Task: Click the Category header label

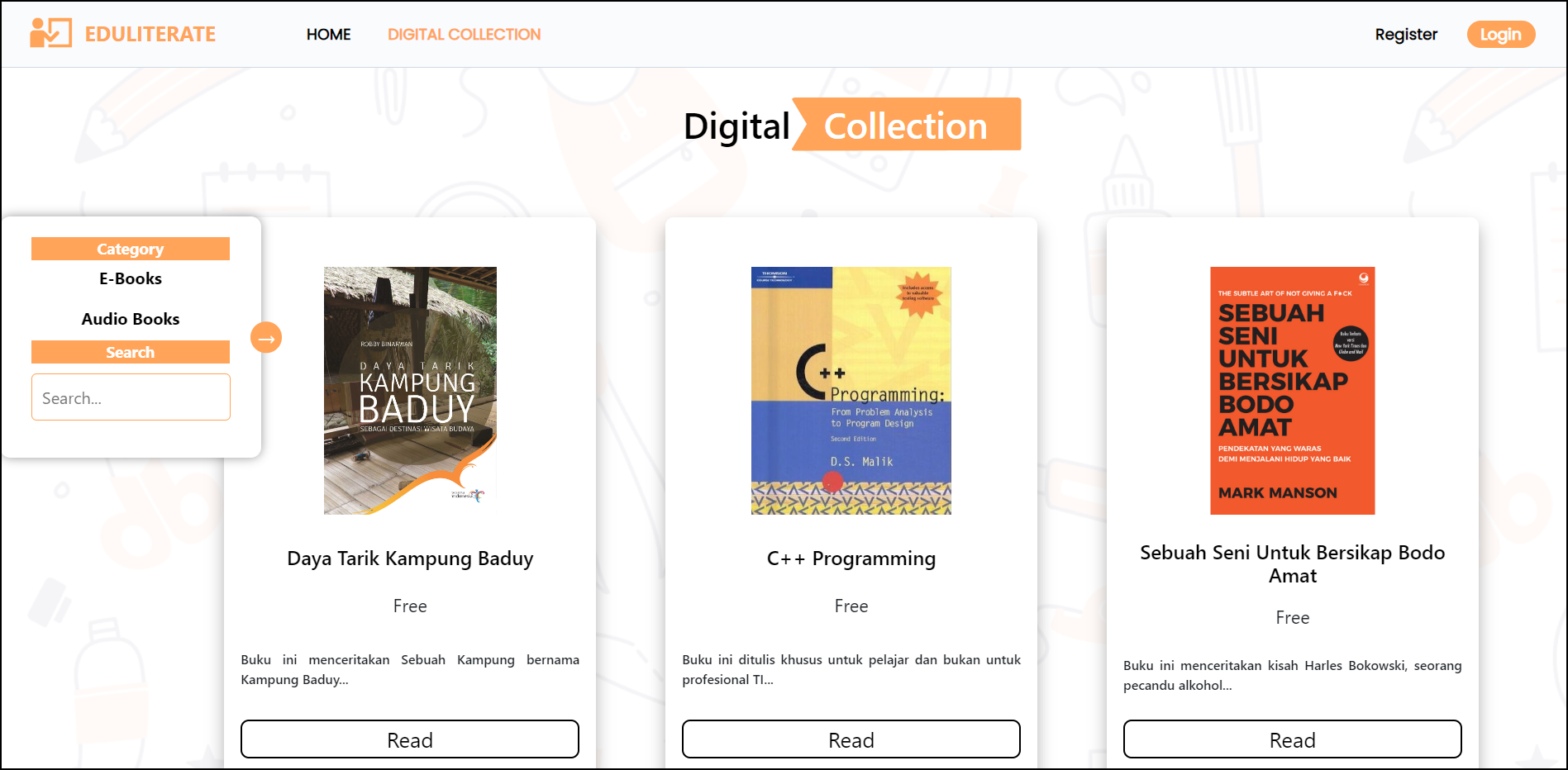Action: click(x=131, y=249)
